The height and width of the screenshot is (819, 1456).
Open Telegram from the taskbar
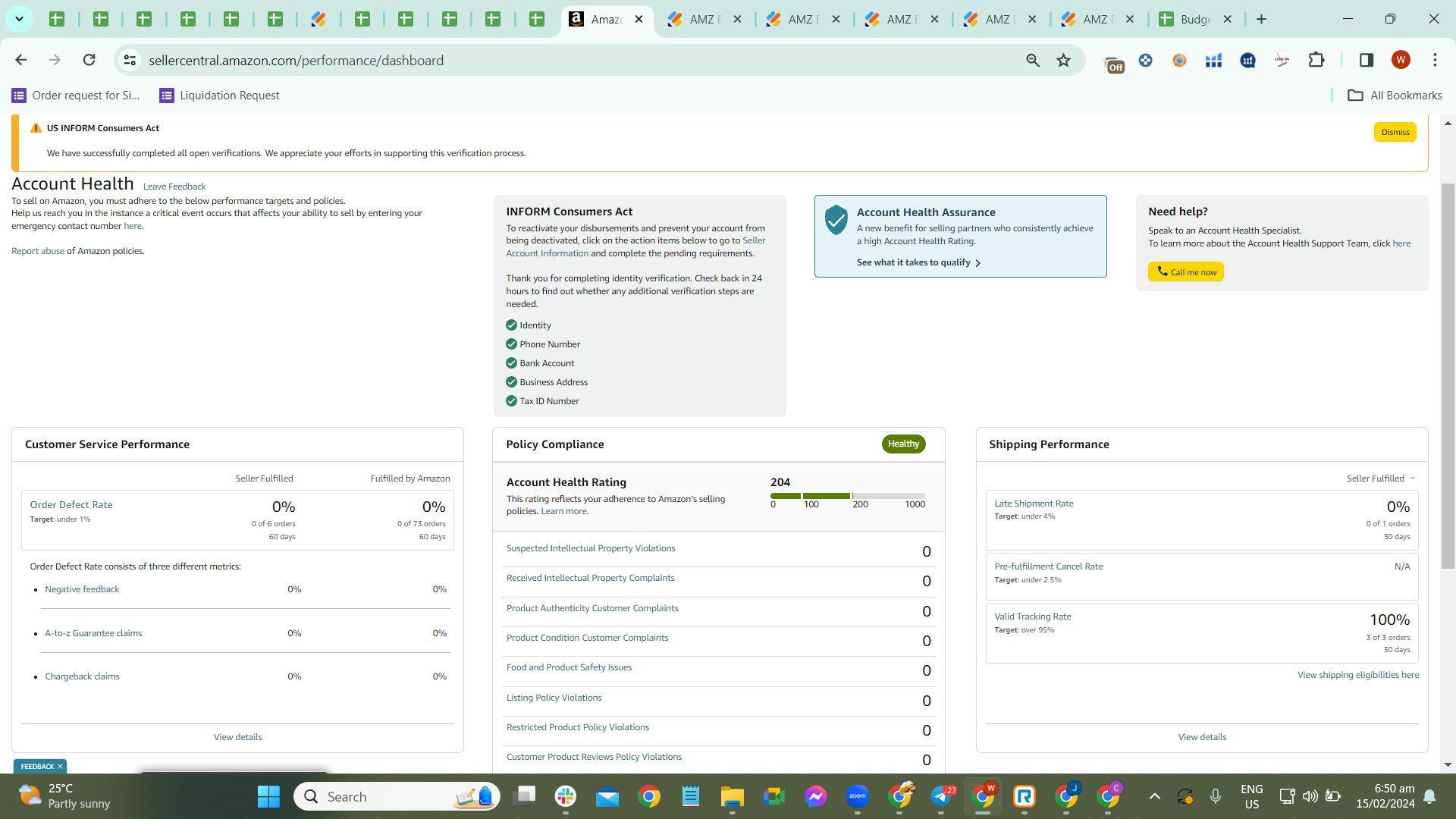[x=941, y=796]
